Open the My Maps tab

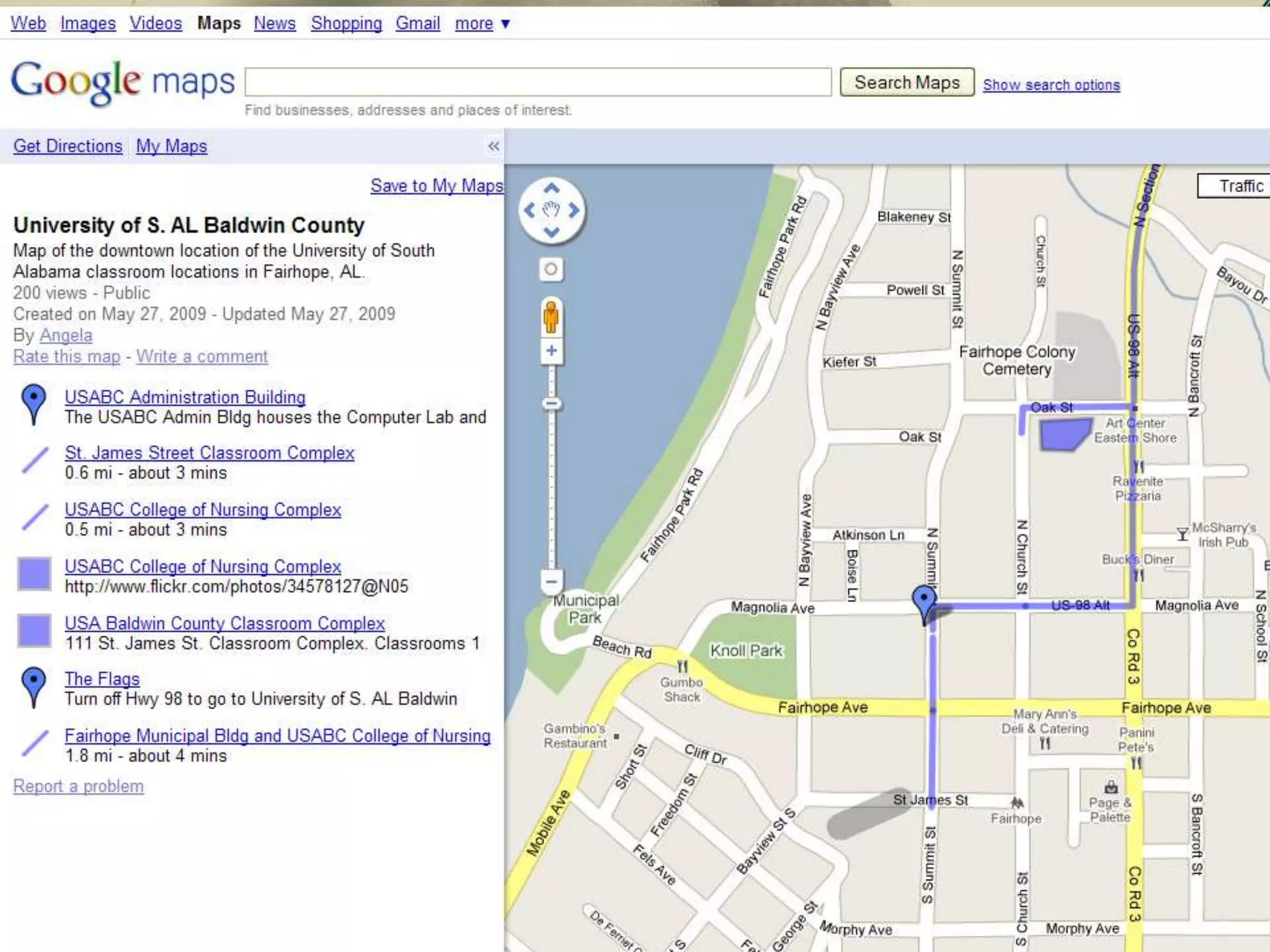tap(171, 146)
